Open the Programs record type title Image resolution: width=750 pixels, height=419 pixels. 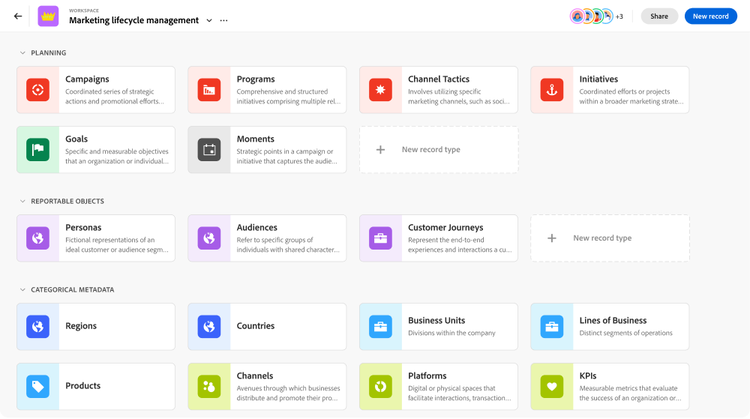(255, 79)
